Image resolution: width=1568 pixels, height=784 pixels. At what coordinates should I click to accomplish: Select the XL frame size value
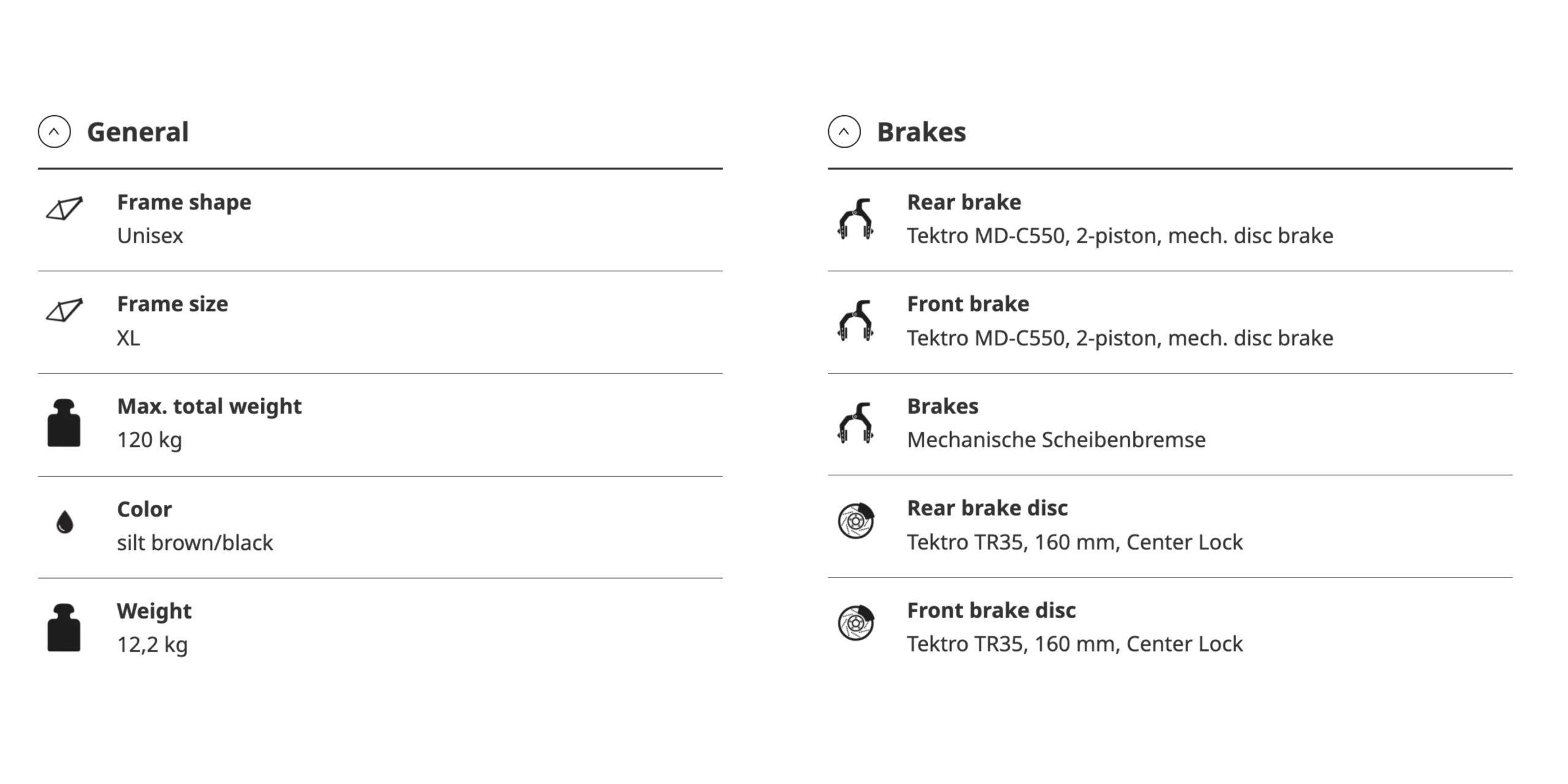pyautogui.click(x=129, y=338)
